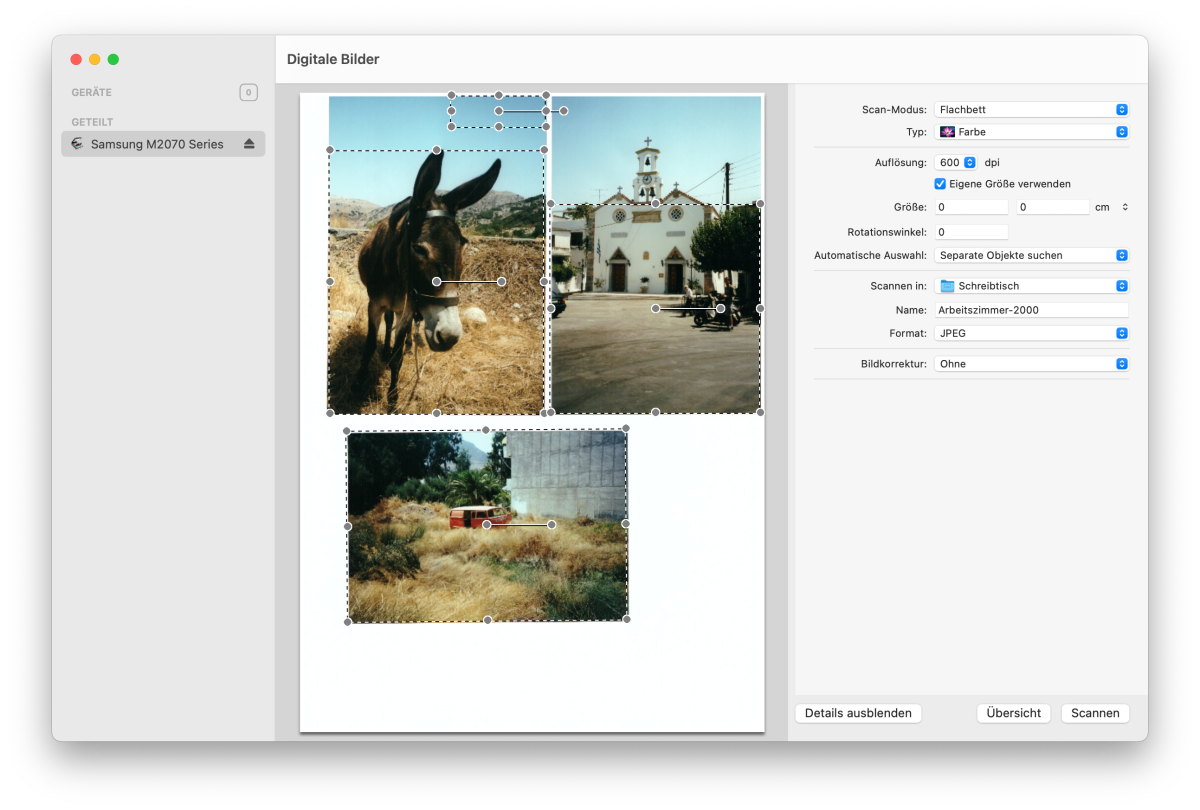Click the right-middle handle of the church selection
1200x810 pixels.
[760, 308]
